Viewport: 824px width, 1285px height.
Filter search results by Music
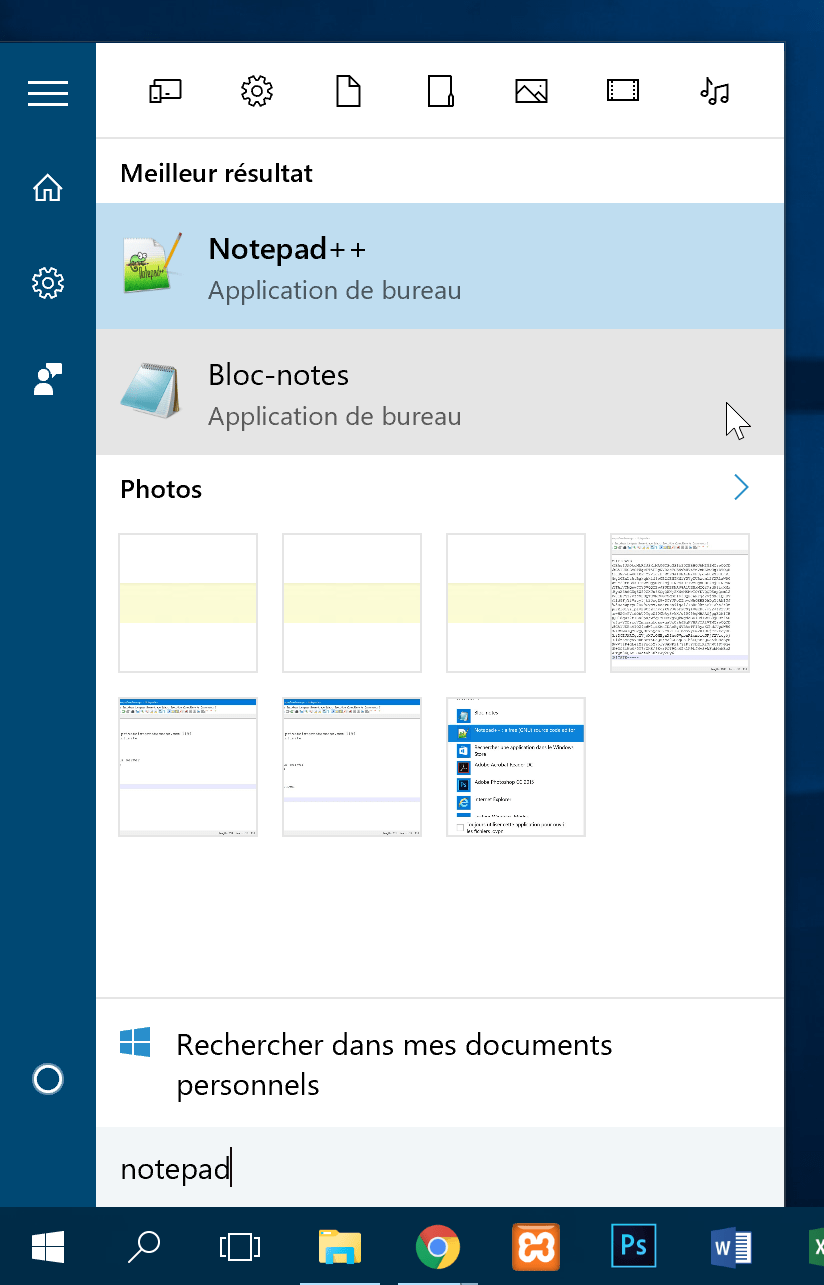[714, 92]
